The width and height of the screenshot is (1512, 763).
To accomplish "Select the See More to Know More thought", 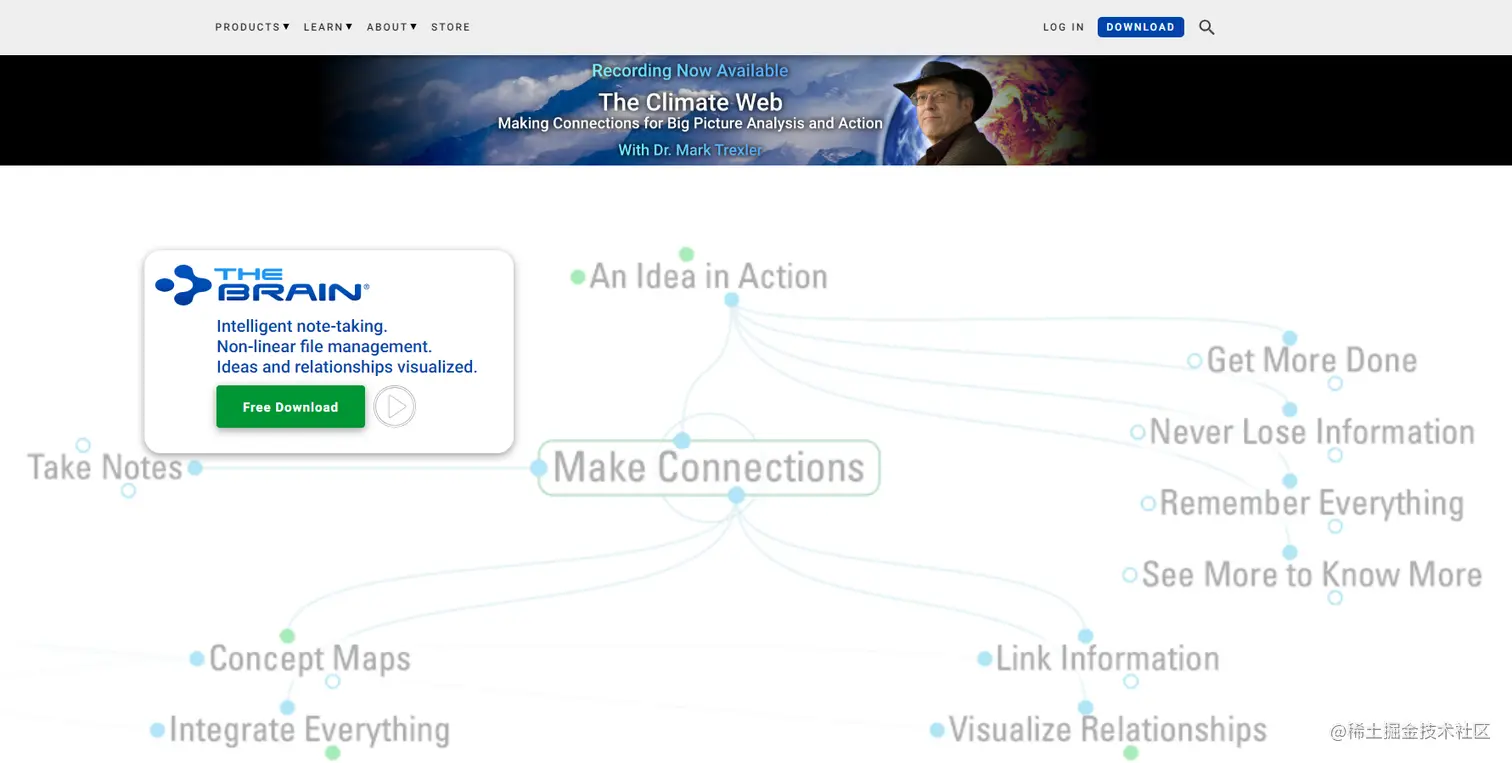I will pos(1312,575).
